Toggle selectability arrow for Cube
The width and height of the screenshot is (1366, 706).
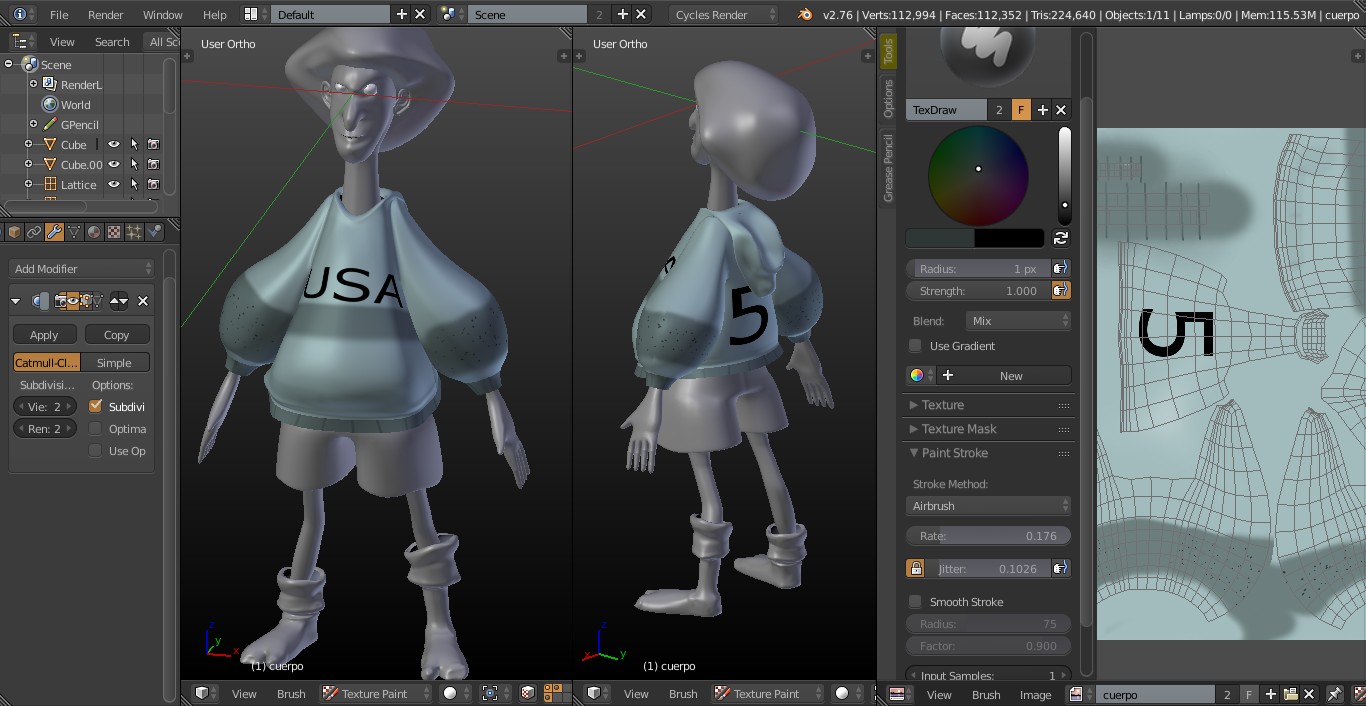click(134, 144)
